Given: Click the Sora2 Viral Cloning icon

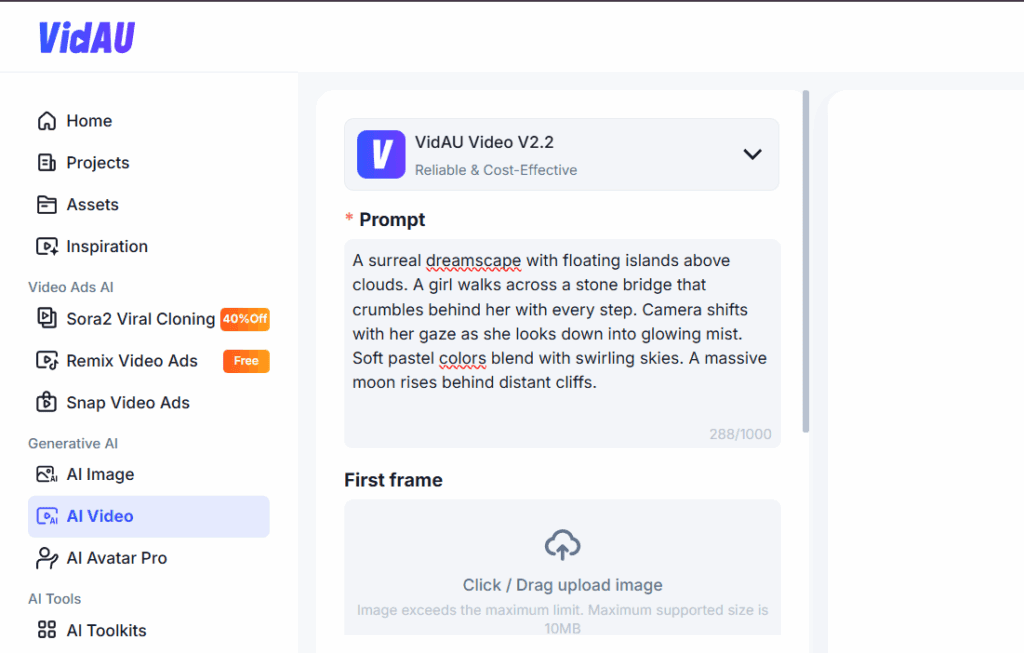Looking at the screenshot, I should (46, 319).
